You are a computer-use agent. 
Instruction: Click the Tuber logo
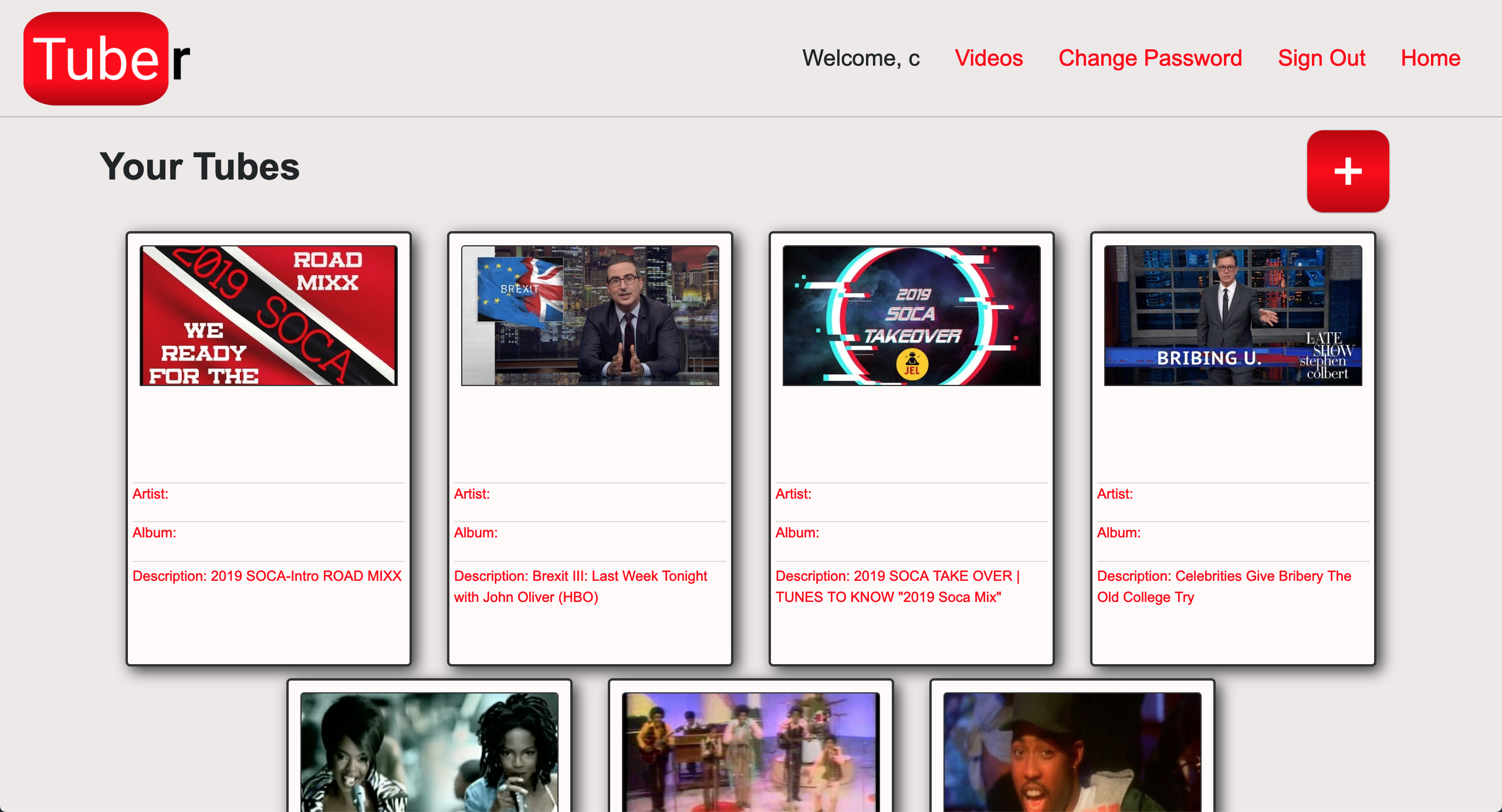pos(107,59)
